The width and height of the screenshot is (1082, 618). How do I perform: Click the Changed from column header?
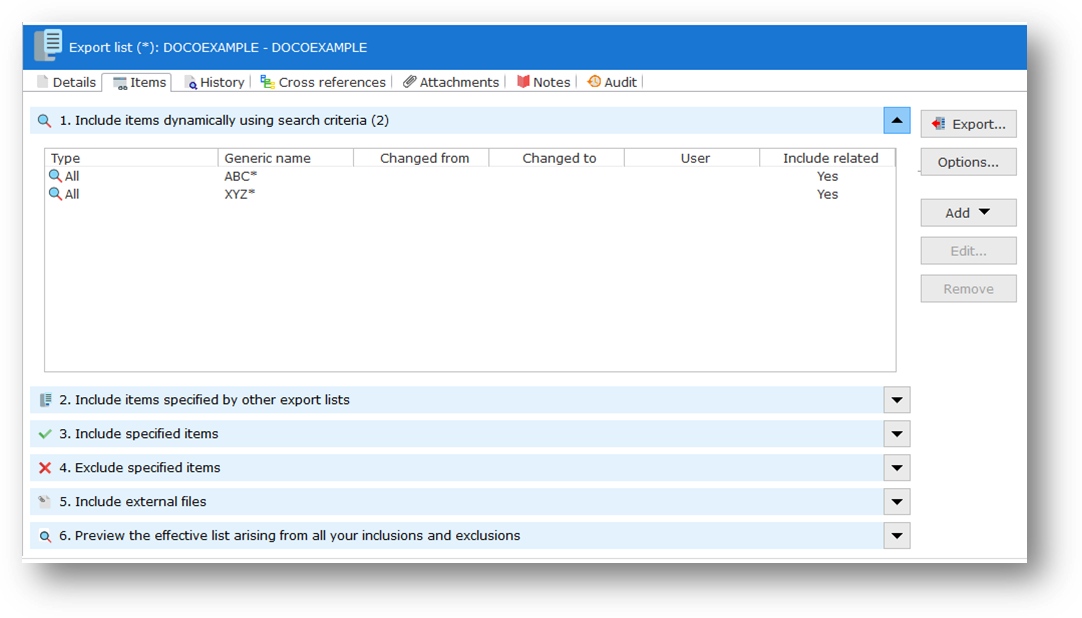pyautogui.click(x=422, y=158)
